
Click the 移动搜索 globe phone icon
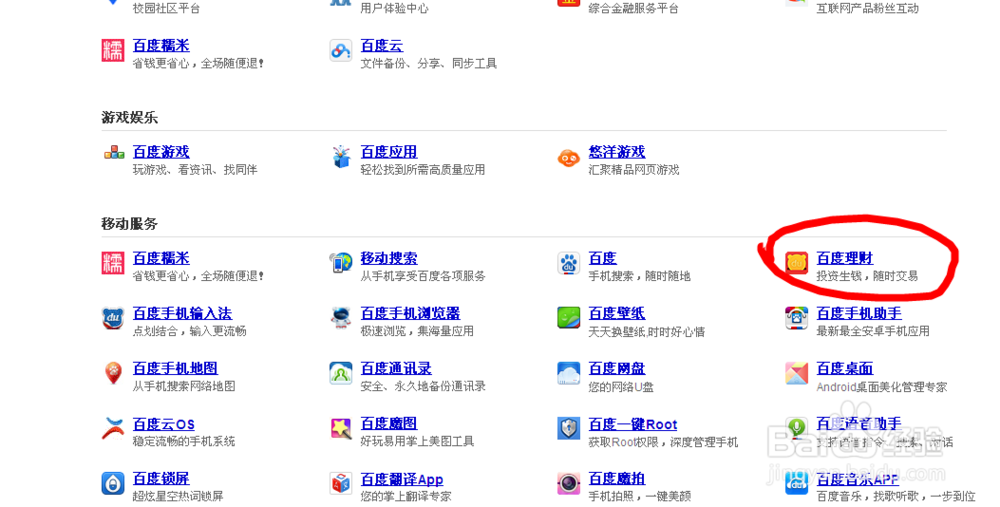pos(341,263)
